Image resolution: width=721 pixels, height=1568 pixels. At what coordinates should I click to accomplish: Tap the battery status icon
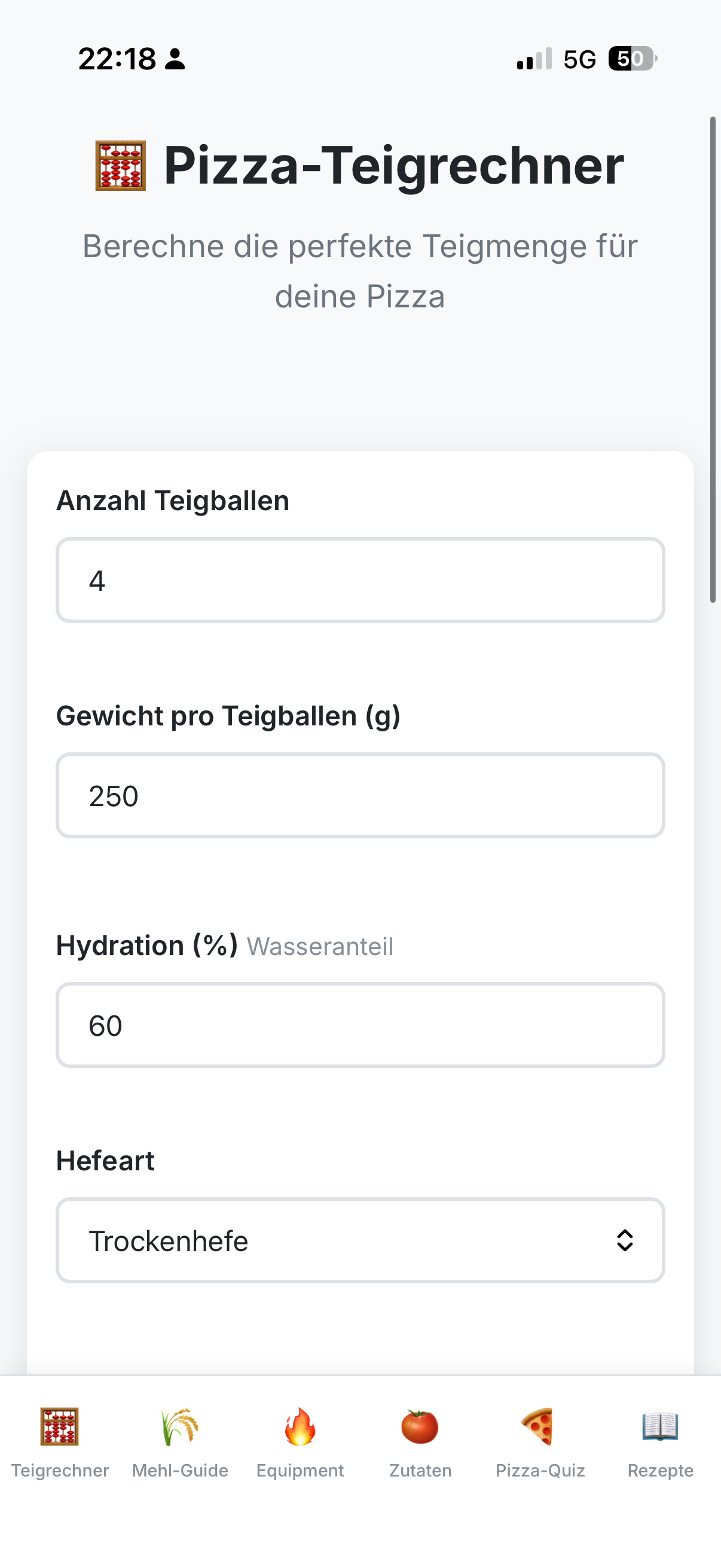pyautogui.click(x=631, y=59)
